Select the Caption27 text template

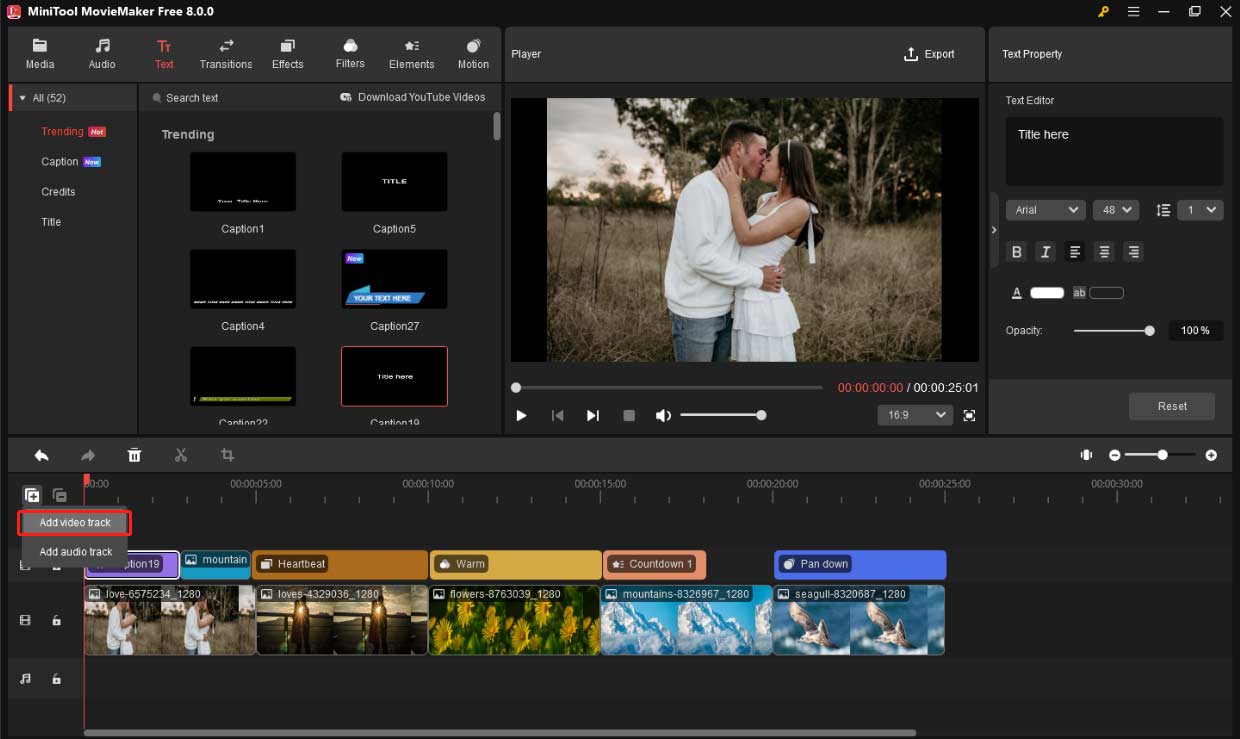pos(394,279)
